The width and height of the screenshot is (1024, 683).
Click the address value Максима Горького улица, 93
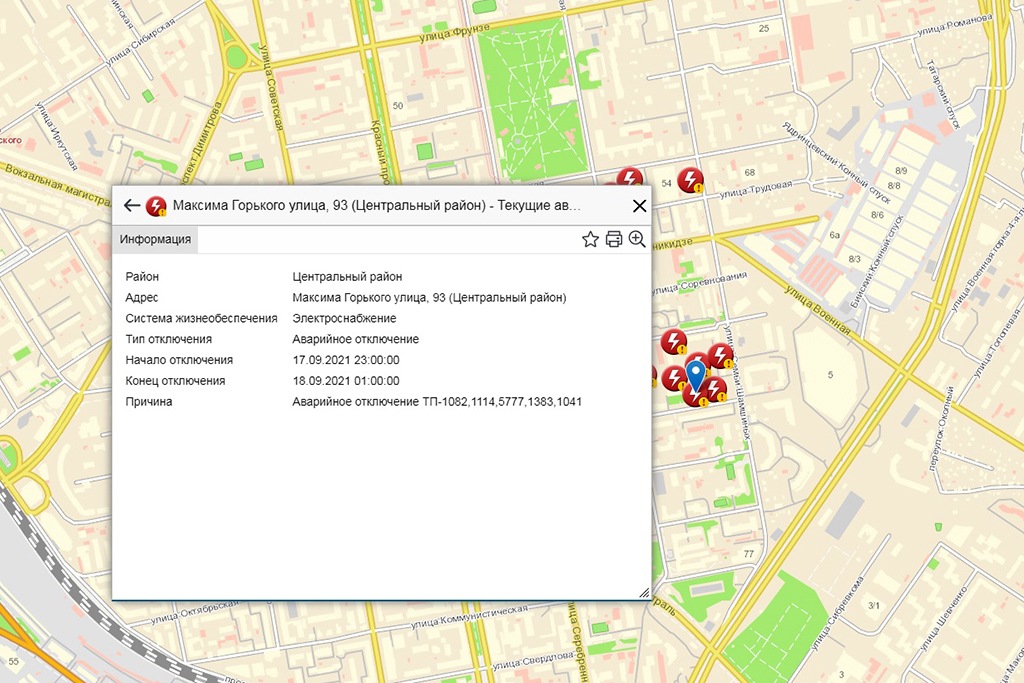point(429,297)
